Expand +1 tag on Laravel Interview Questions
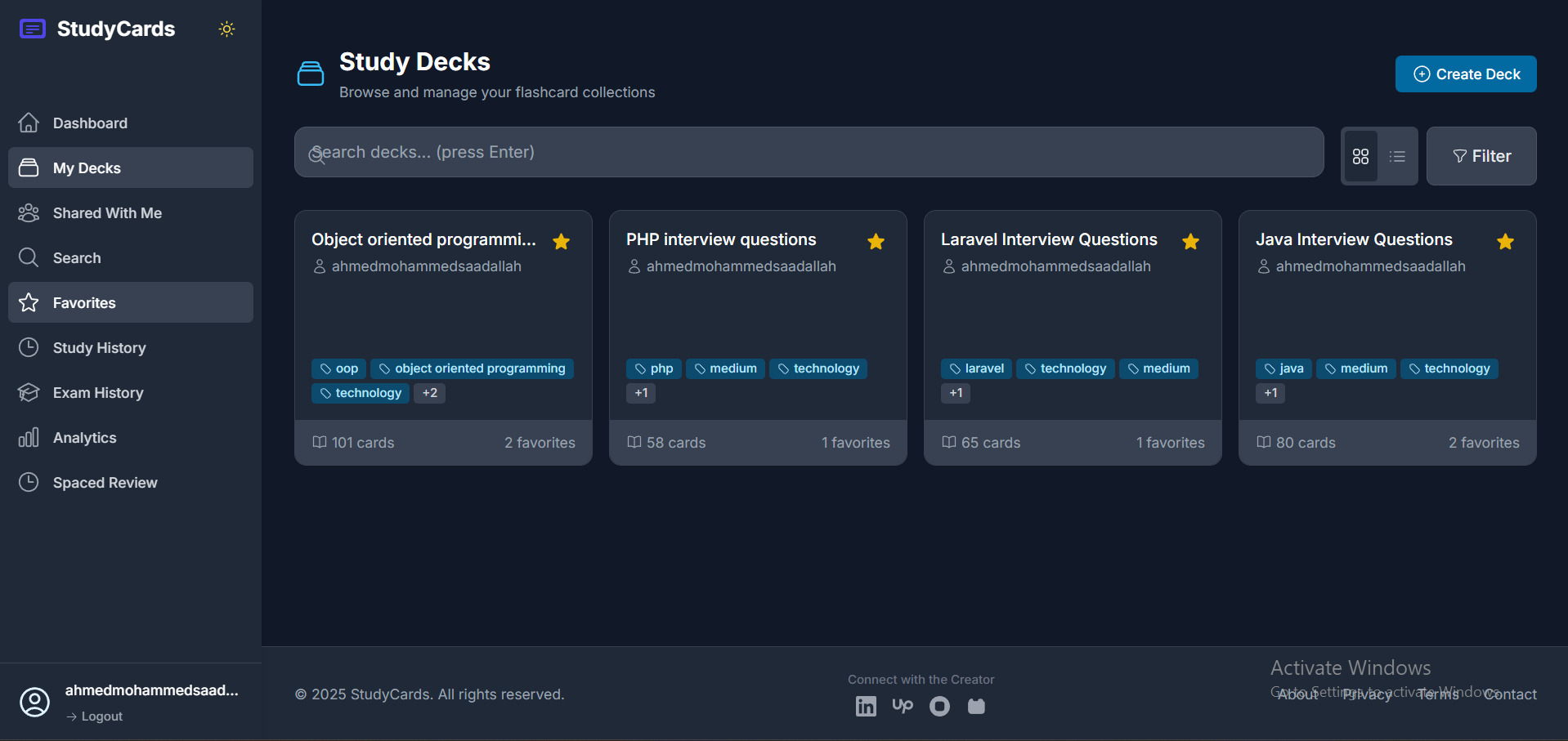 coord(955,393)
